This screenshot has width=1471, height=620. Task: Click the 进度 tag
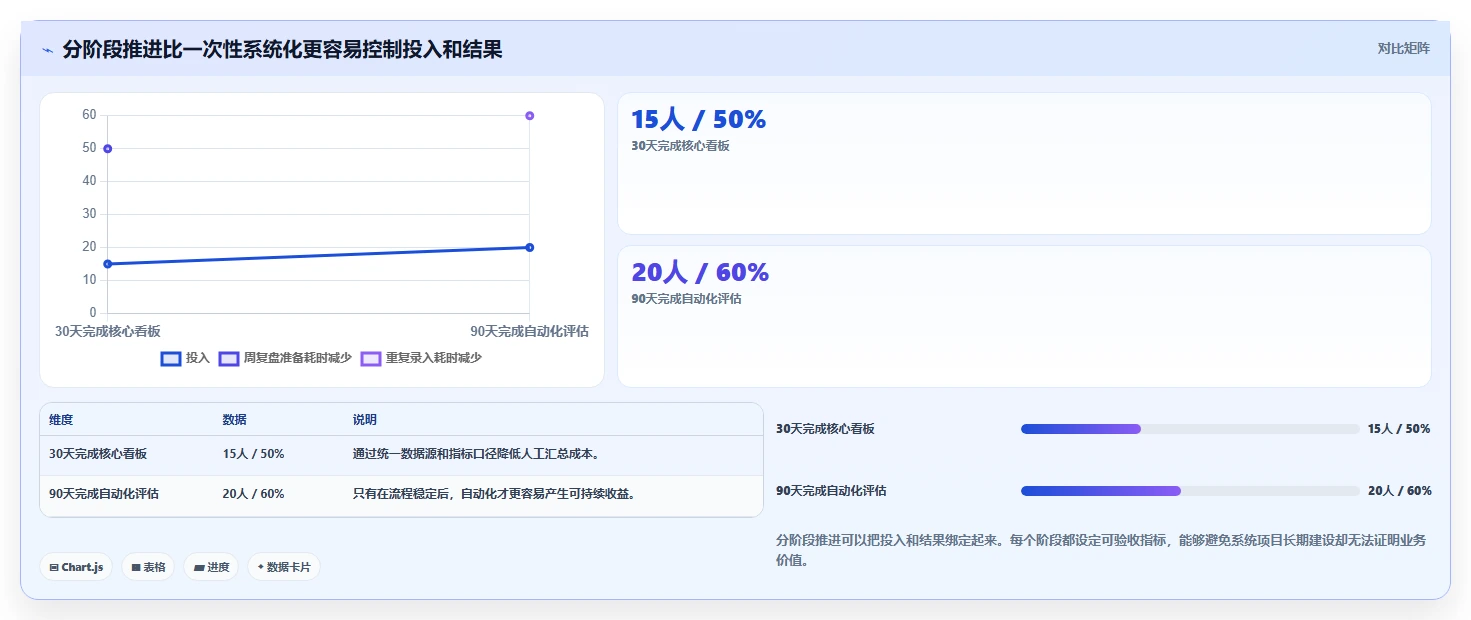click(211, 567)
